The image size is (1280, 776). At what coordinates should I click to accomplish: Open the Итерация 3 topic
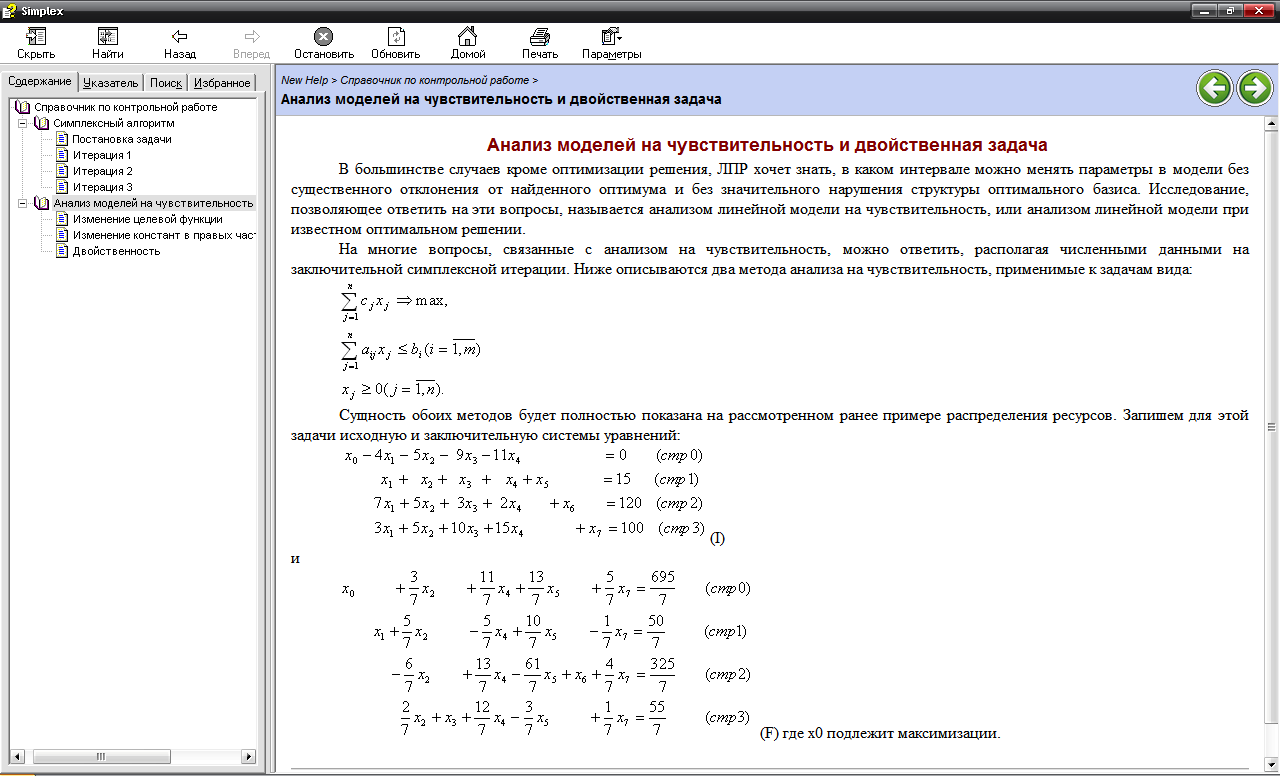[102, 187]
